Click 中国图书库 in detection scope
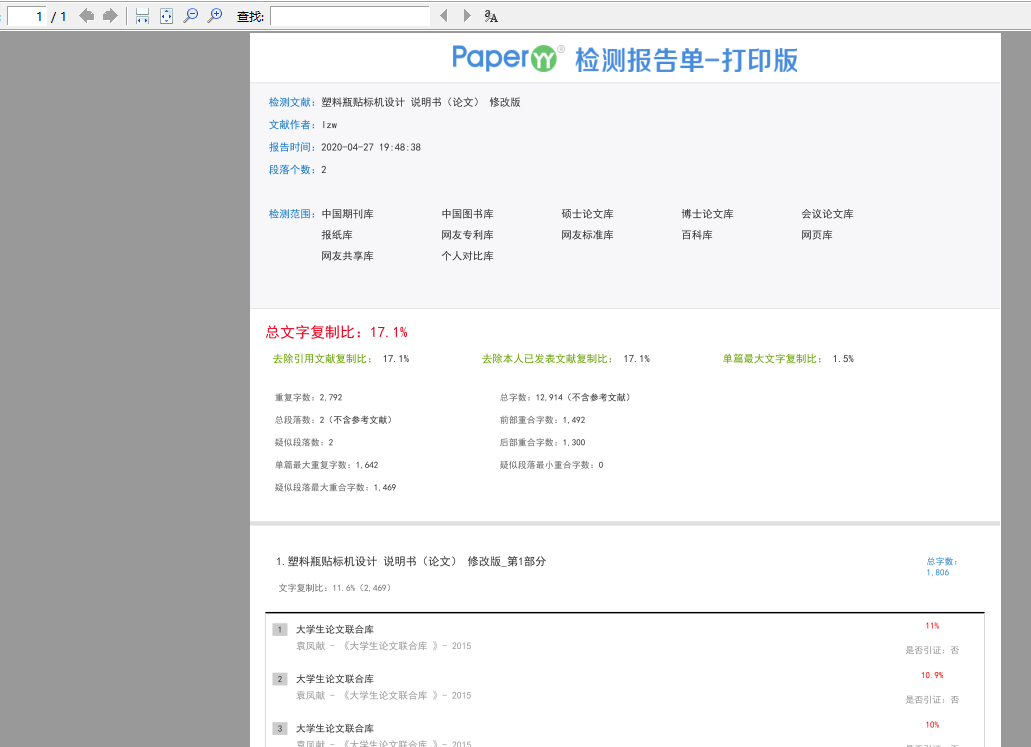Viewport: 1031px width, 747px height. point(468,214)
